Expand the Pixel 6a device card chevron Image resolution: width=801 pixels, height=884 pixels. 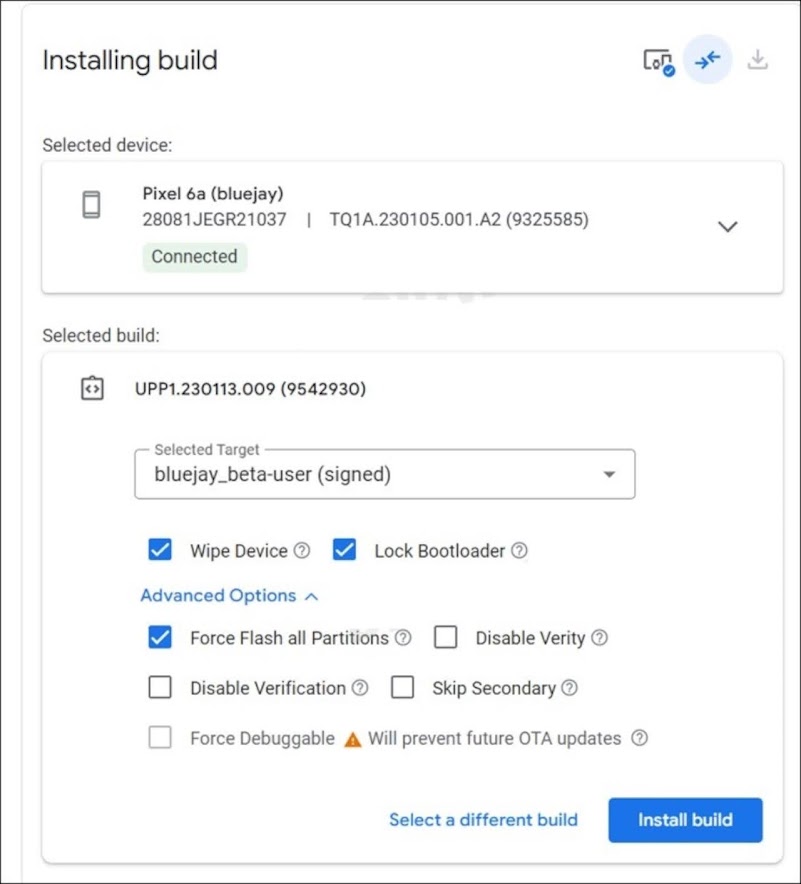click(x=728, y=226)
